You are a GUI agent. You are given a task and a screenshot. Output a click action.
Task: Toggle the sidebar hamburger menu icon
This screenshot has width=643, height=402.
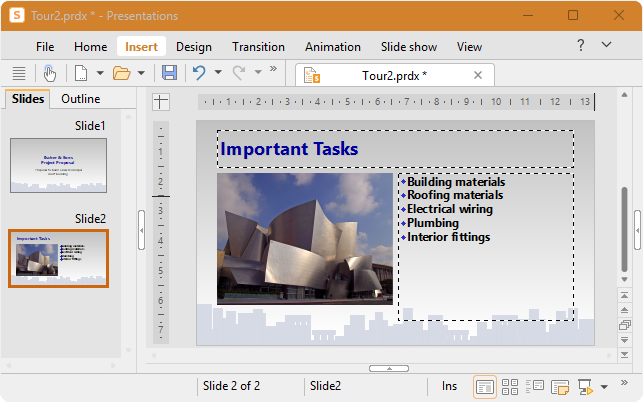19,73
